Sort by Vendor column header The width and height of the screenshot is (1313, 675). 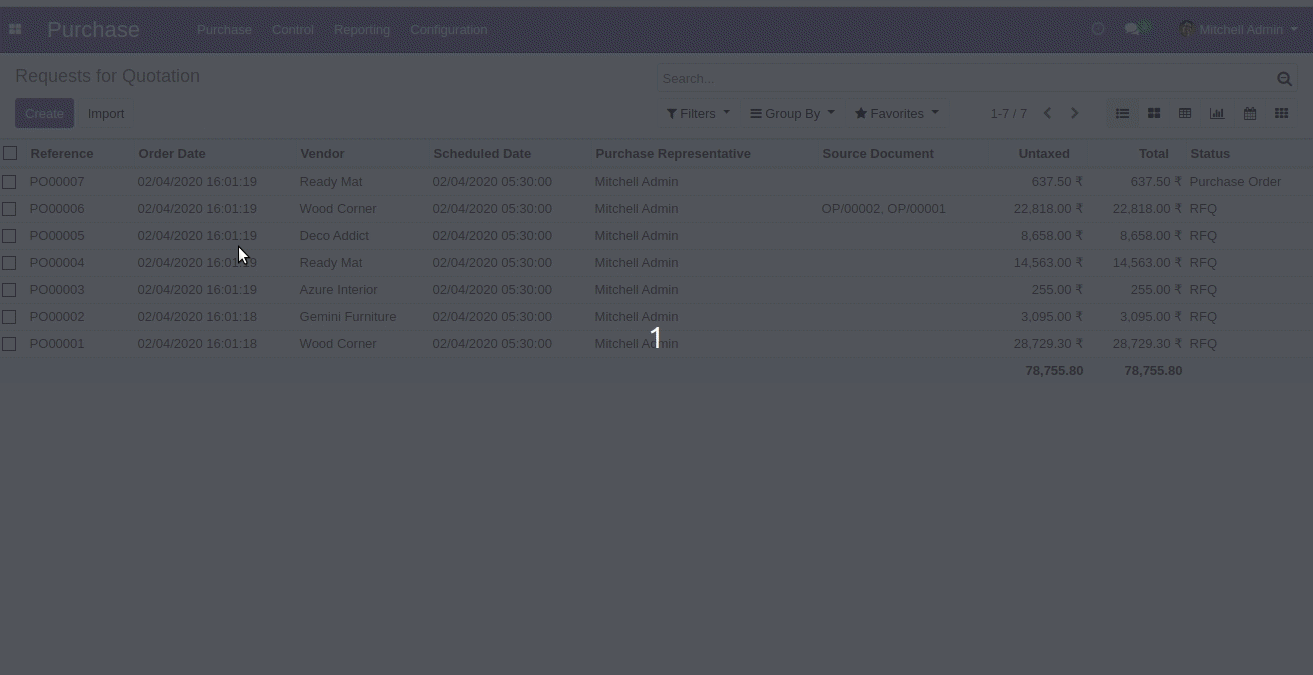[322, 154]
